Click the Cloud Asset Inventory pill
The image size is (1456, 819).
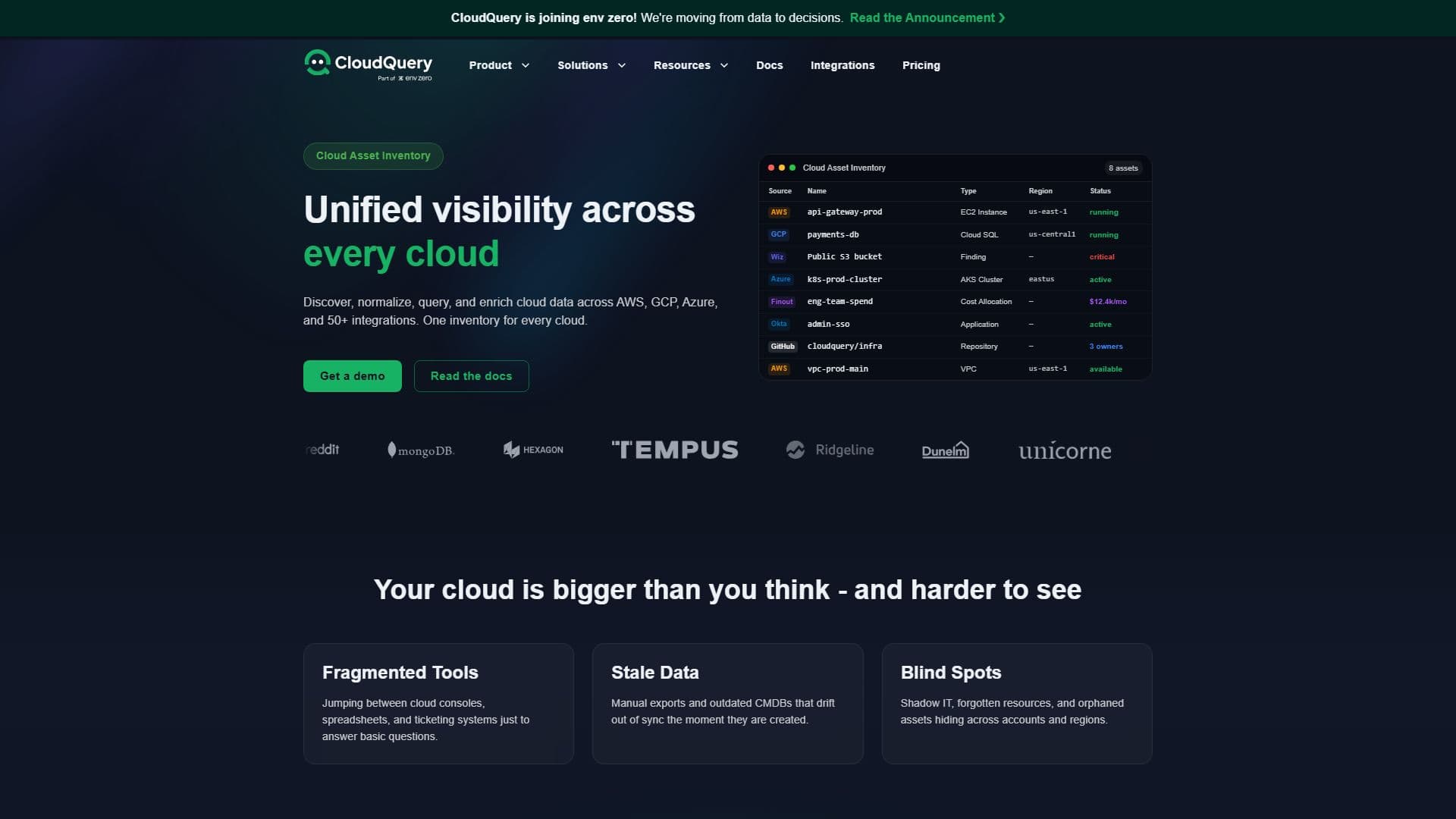click(373, 155)
